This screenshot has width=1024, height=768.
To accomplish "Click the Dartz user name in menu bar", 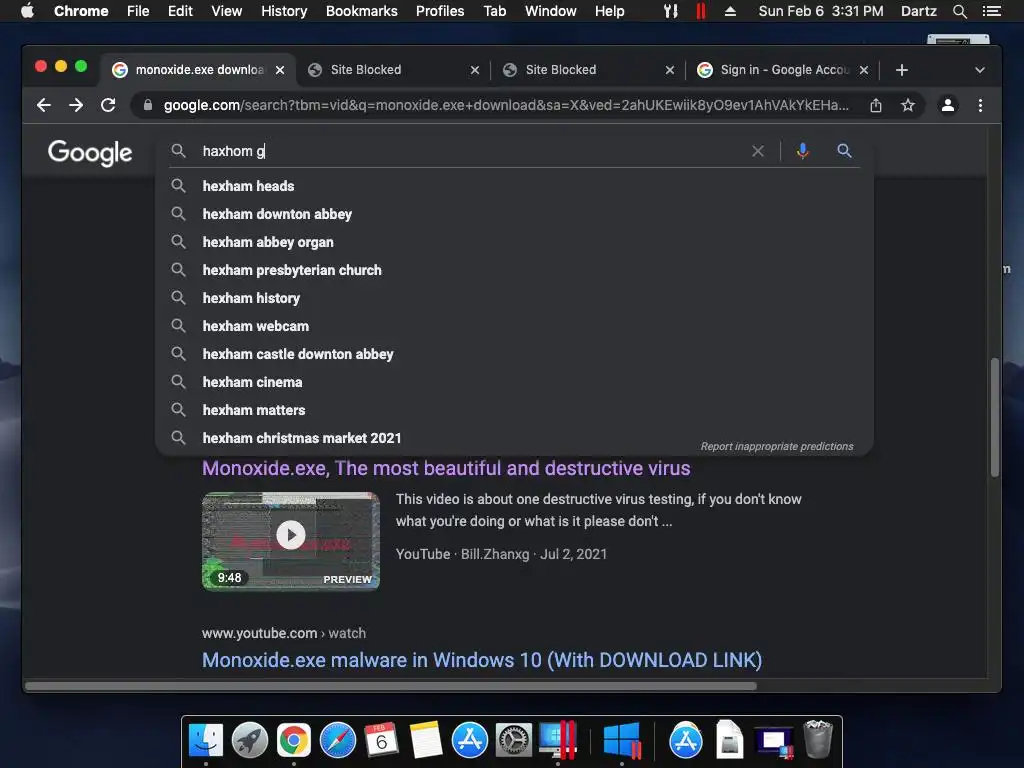I will [919, 11].
